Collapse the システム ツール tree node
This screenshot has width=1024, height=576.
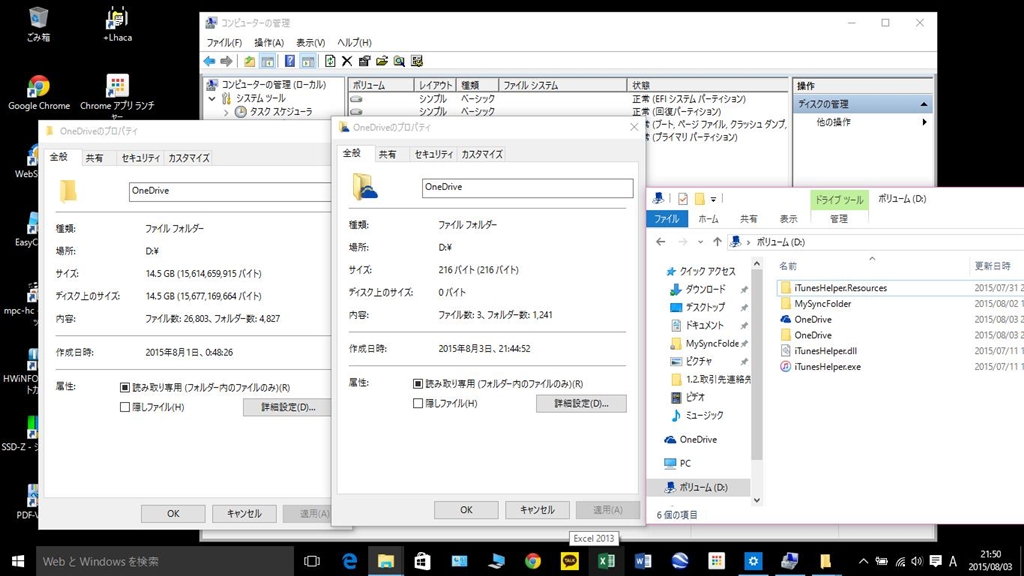tap(212, 99)
